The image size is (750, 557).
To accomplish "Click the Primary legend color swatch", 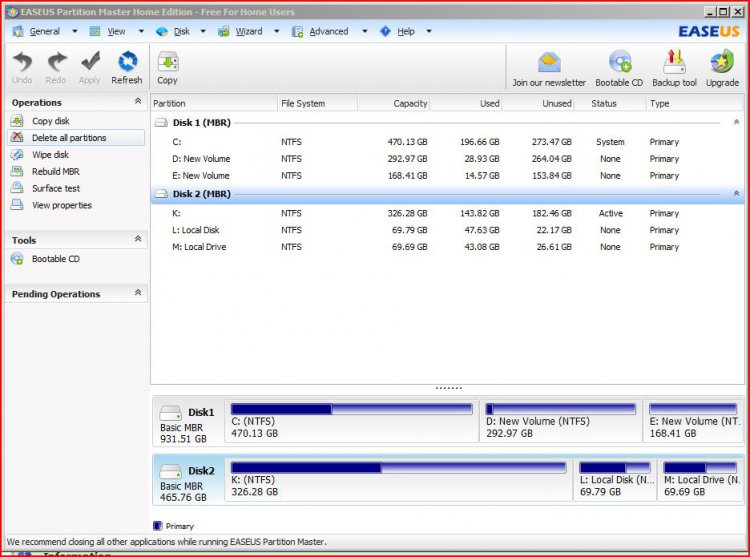I will (x=157, y=526).
